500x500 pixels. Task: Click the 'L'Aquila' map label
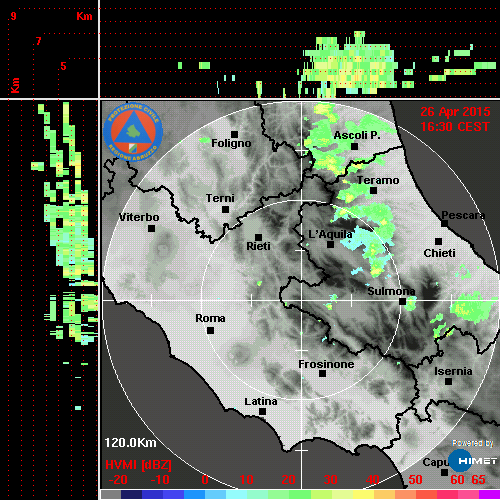coord(330,234)
